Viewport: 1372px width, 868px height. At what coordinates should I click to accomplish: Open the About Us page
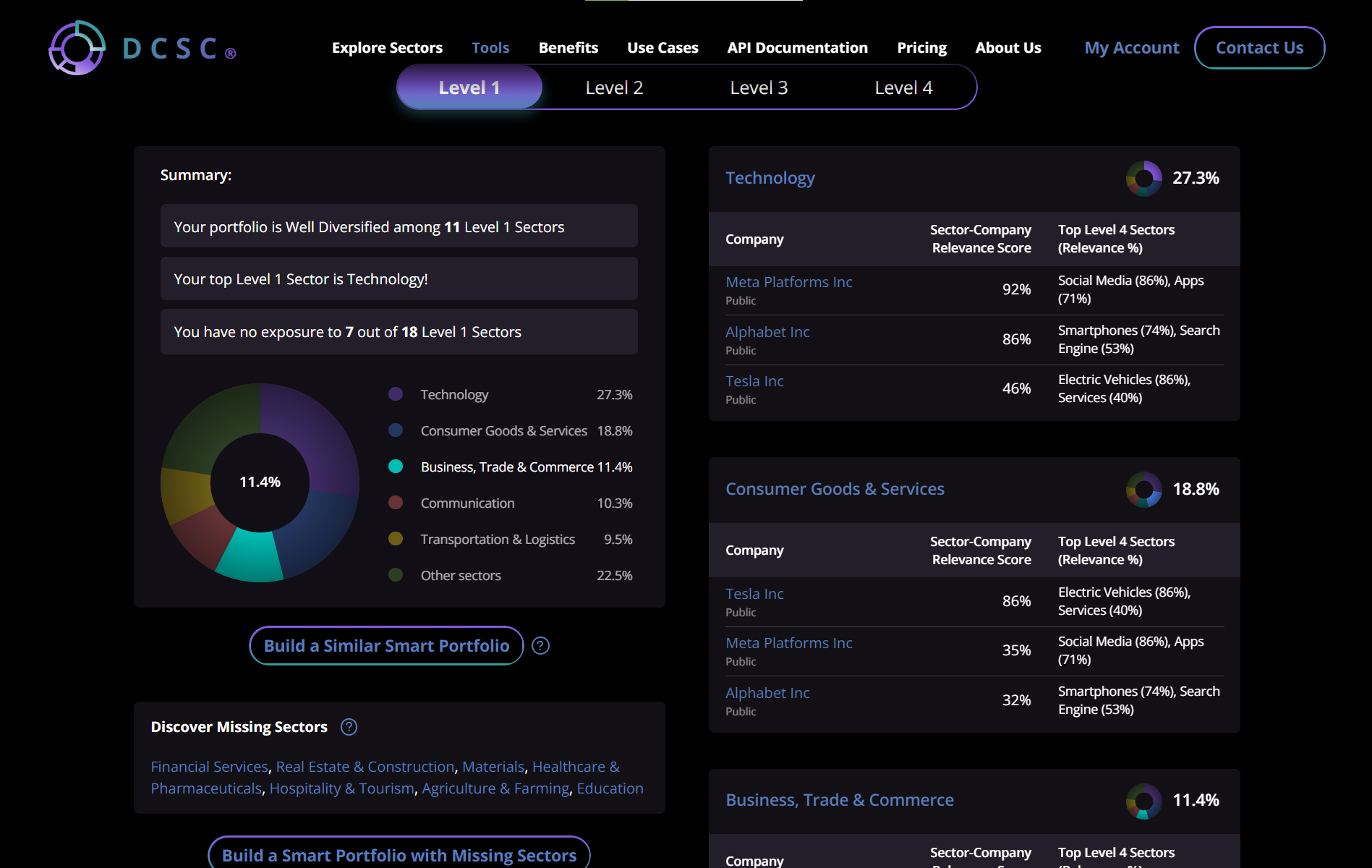[x=1008, y=48]
